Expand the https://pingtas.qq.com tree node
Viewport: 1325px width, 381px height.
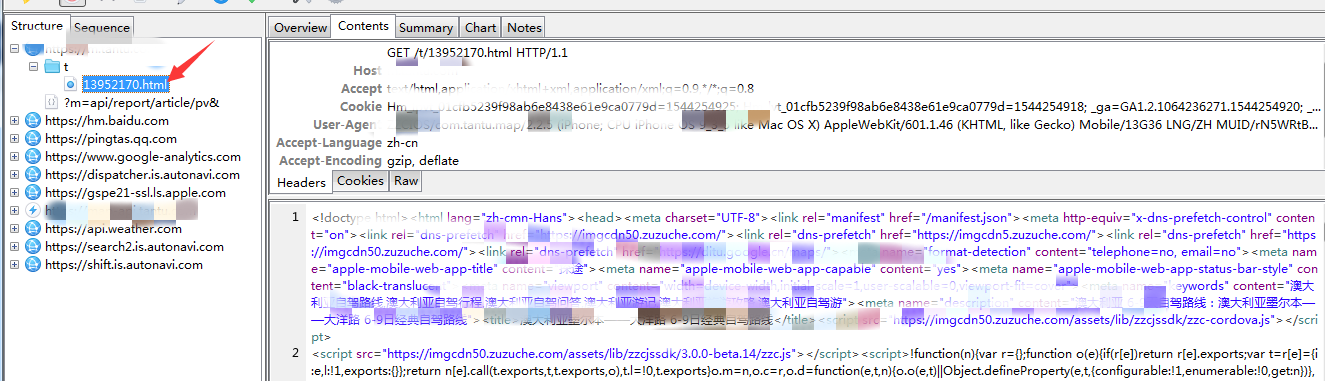(14, 138)
